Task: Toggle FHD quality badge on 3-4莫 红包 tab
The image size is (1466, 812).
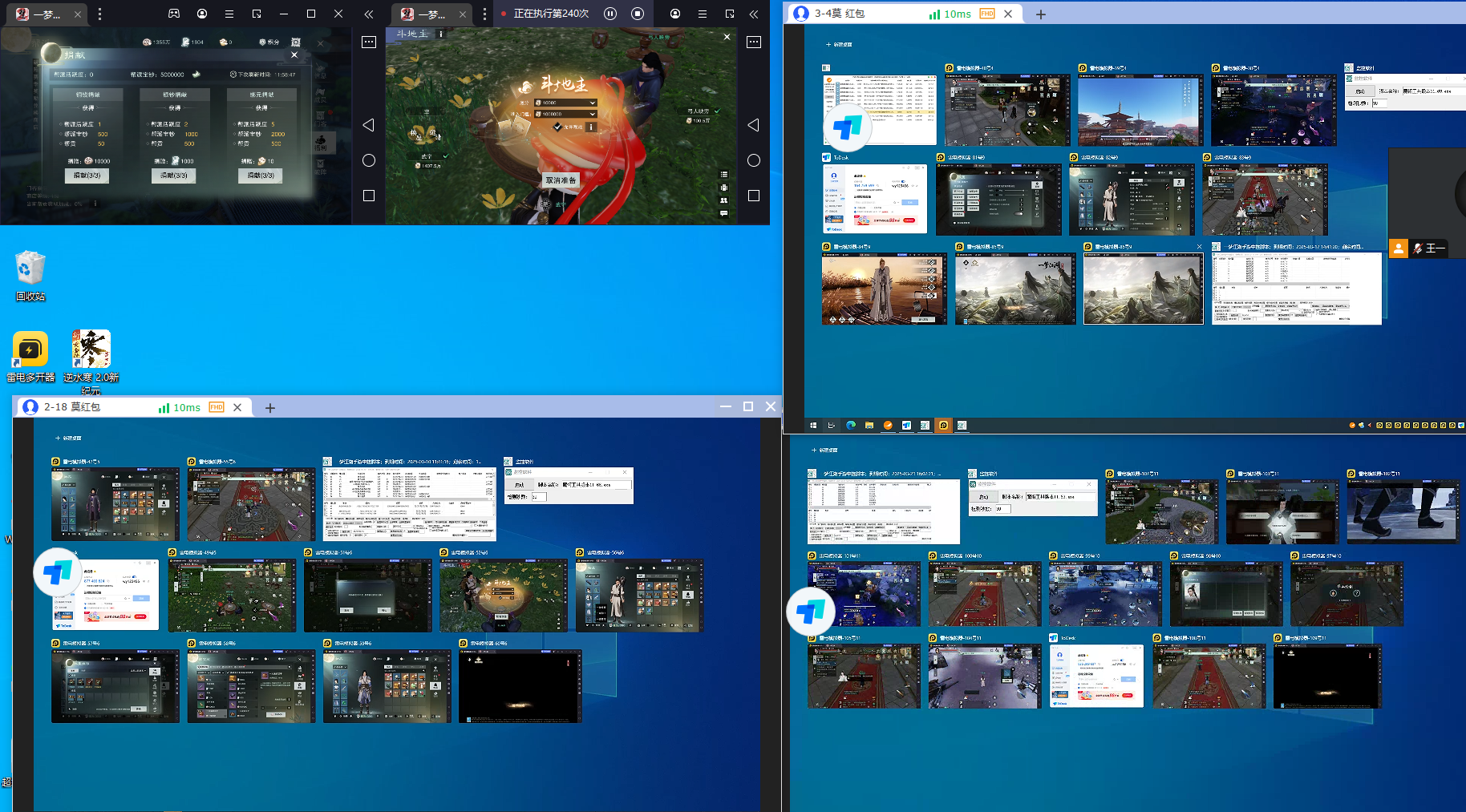Action: pos(987,14)
